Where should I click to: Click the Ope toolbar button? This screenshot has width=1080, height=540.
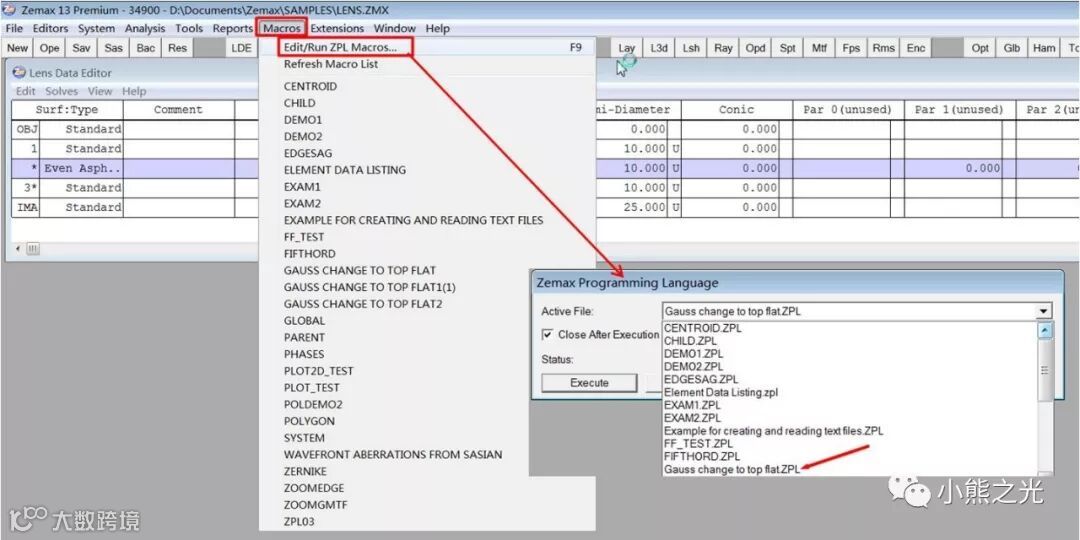[50, 48]
